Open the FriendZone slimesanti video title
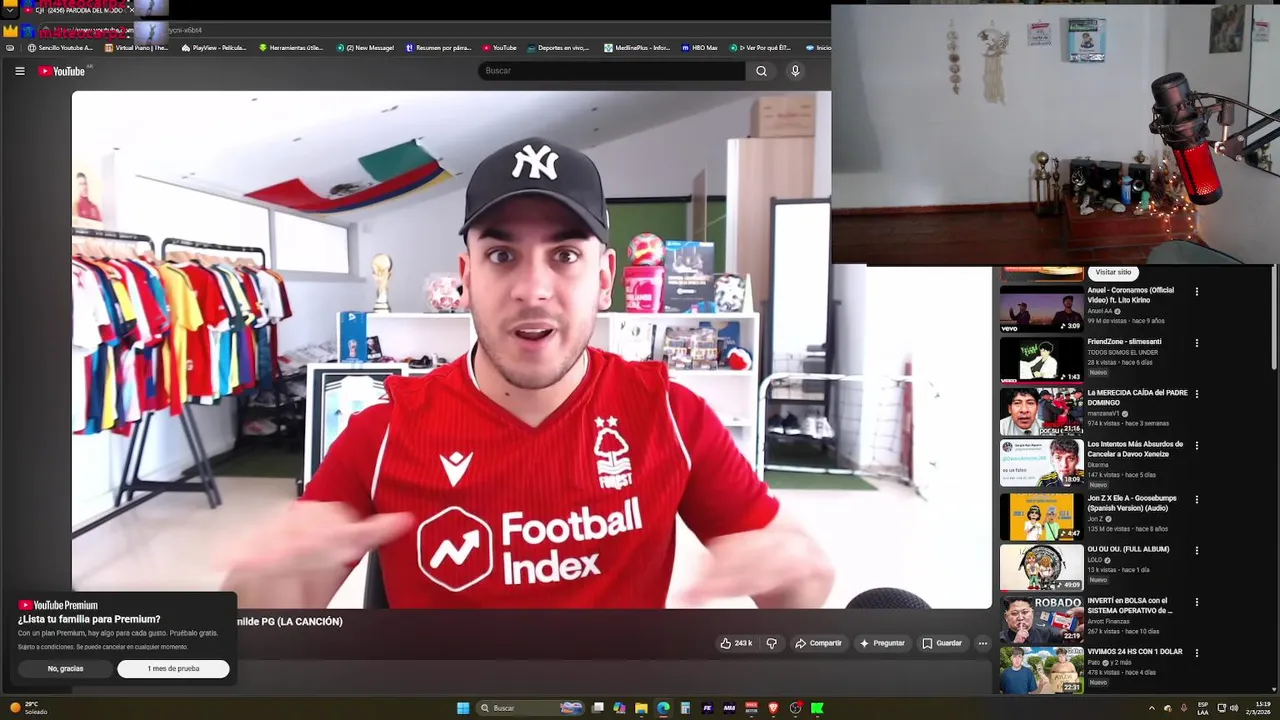 (1124, 342)
